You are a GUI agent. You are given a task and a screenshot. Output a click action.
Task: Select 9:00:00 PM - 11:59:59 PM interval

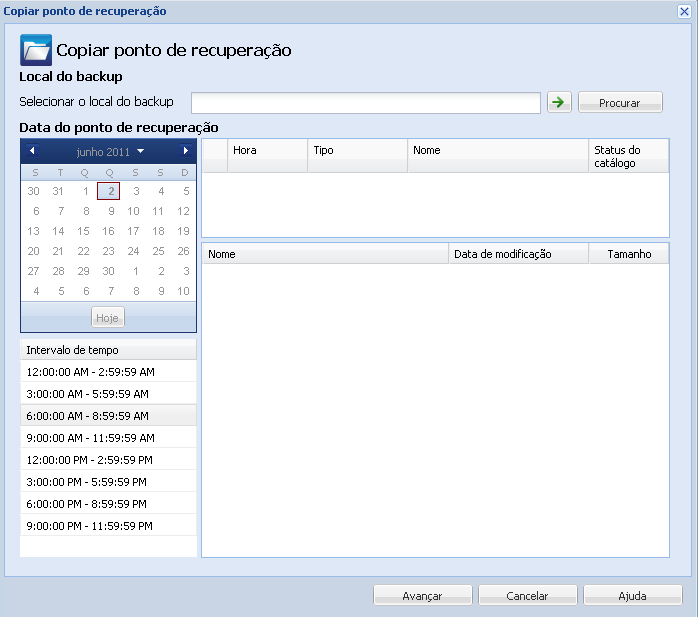(108, 526)
